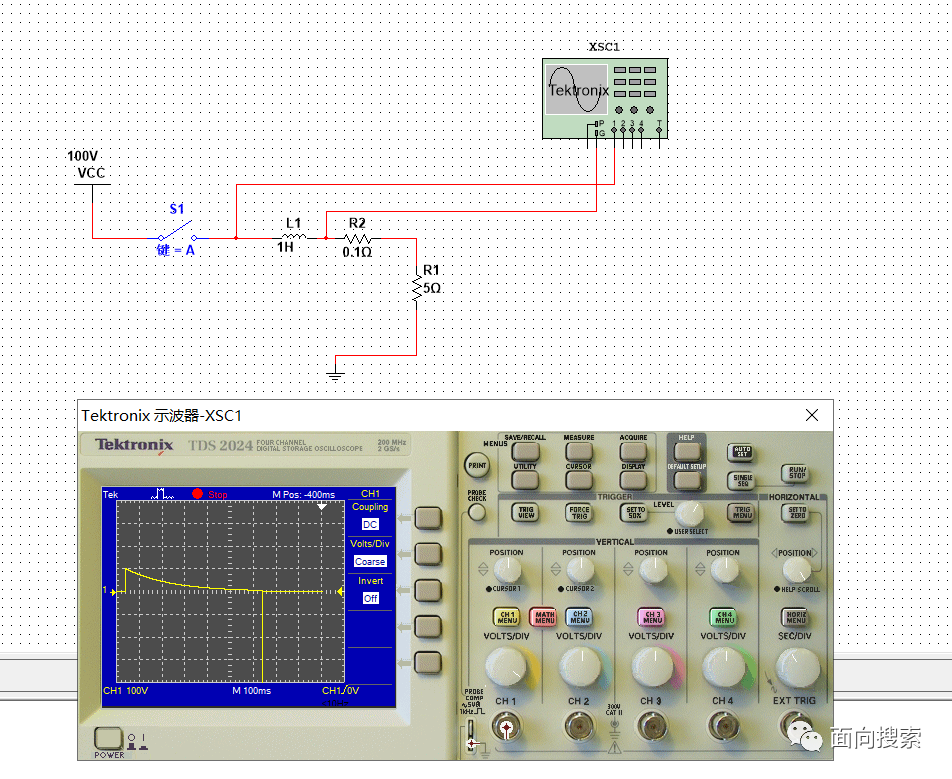Open the DISPLAY menu button
952x779 pixels.
633,480
